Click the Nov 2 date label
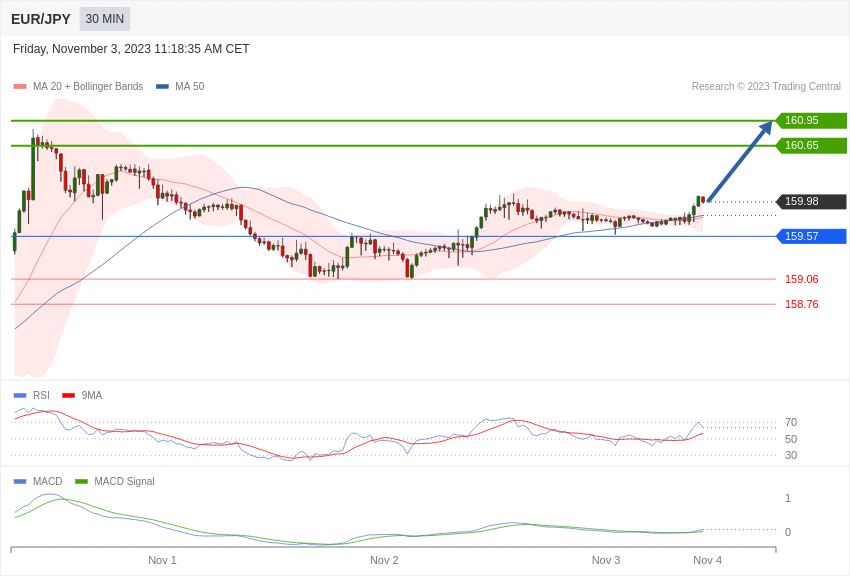This screenshot has height=576, width=850. (384, 560)
